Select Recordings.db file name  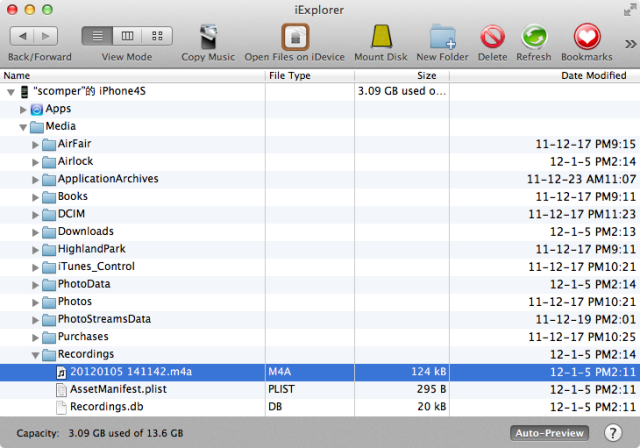pos(107,407)
